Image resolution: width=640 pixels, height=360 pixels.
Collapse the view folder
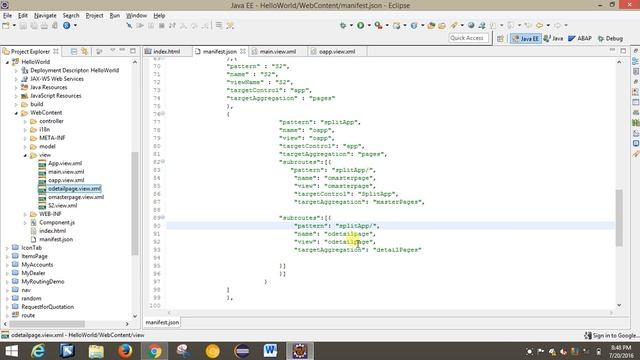coord(25,156)
